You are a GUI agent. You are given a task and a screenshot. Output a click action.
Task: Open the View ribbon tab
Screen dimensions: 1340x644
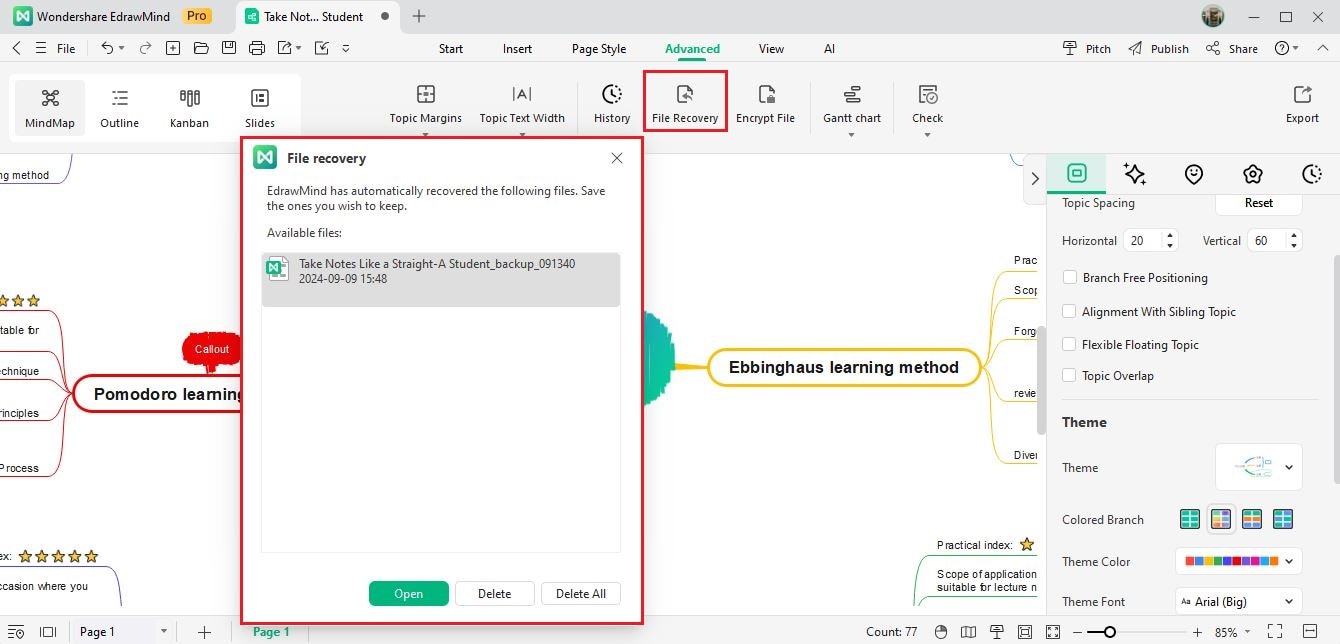click(771, 48)
